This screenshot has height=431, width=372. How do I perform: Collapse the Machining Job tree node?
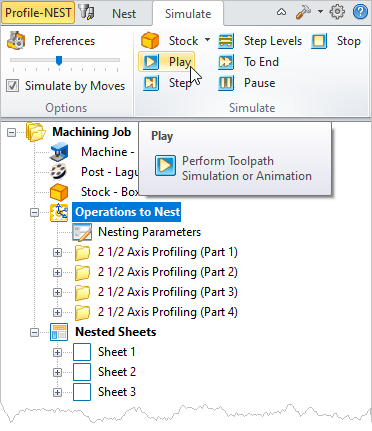[x=12, y=132]
